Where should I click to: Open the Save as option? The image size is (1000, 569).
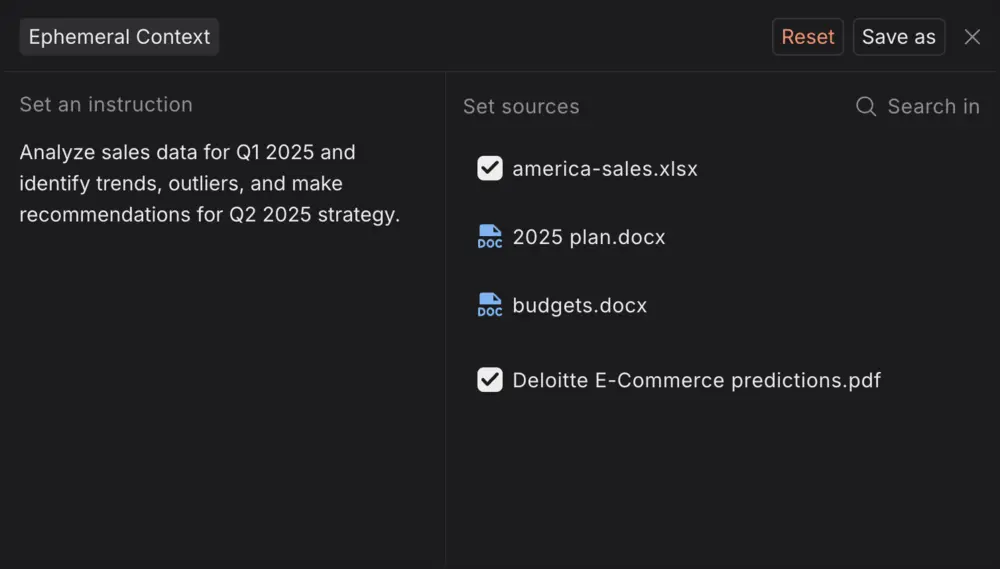899,37
